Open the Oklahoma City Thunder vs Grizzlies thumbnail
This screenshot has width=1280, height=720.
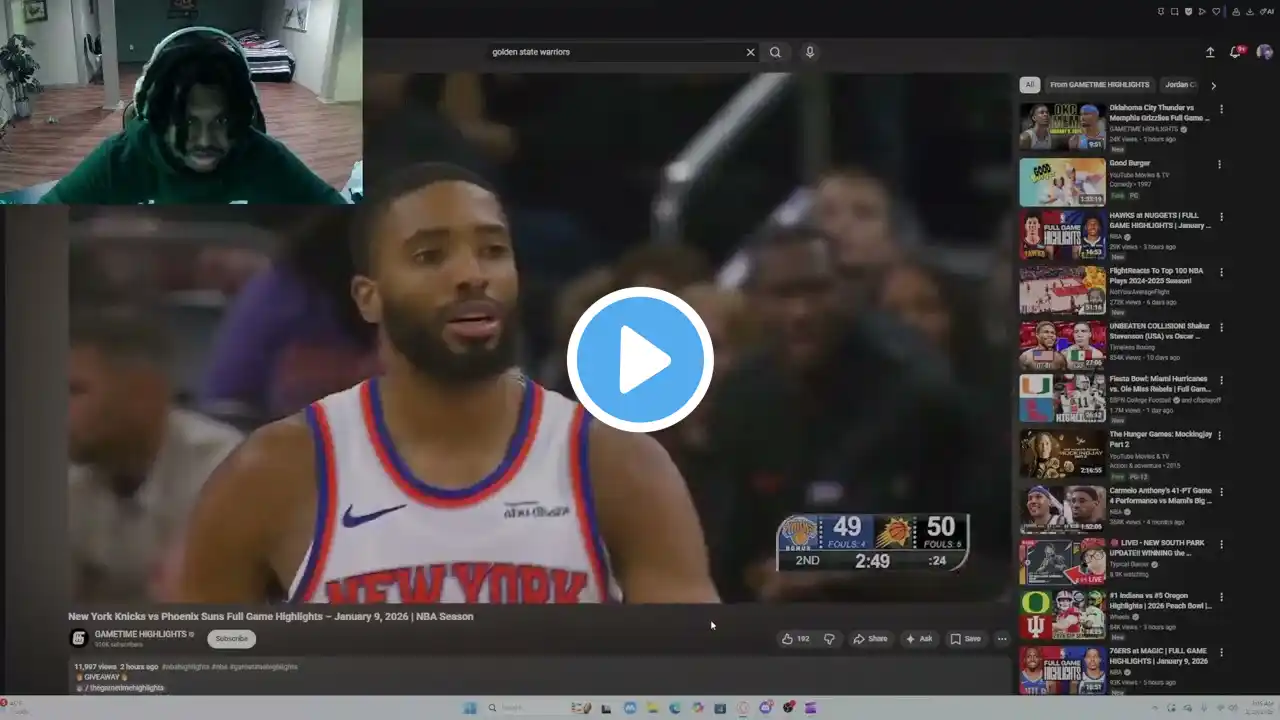[x=1062, y=127]
